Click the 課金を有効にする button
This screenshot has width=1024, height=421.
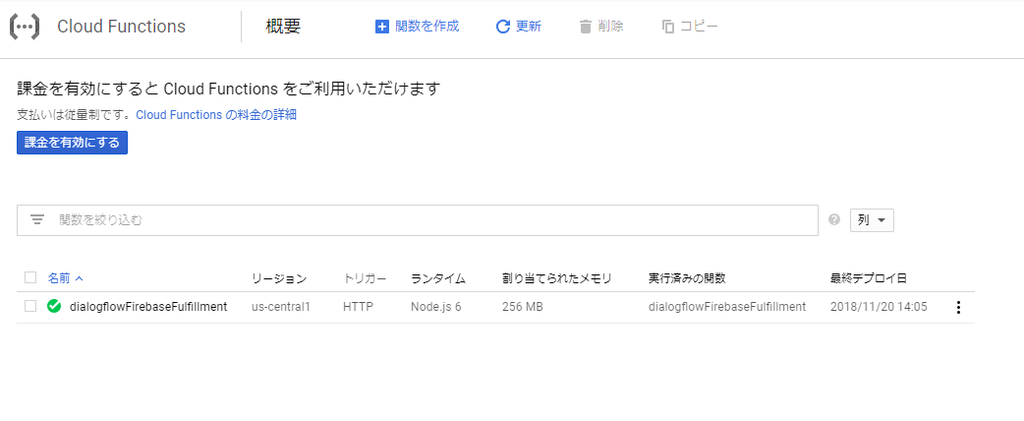pos(72,143)
